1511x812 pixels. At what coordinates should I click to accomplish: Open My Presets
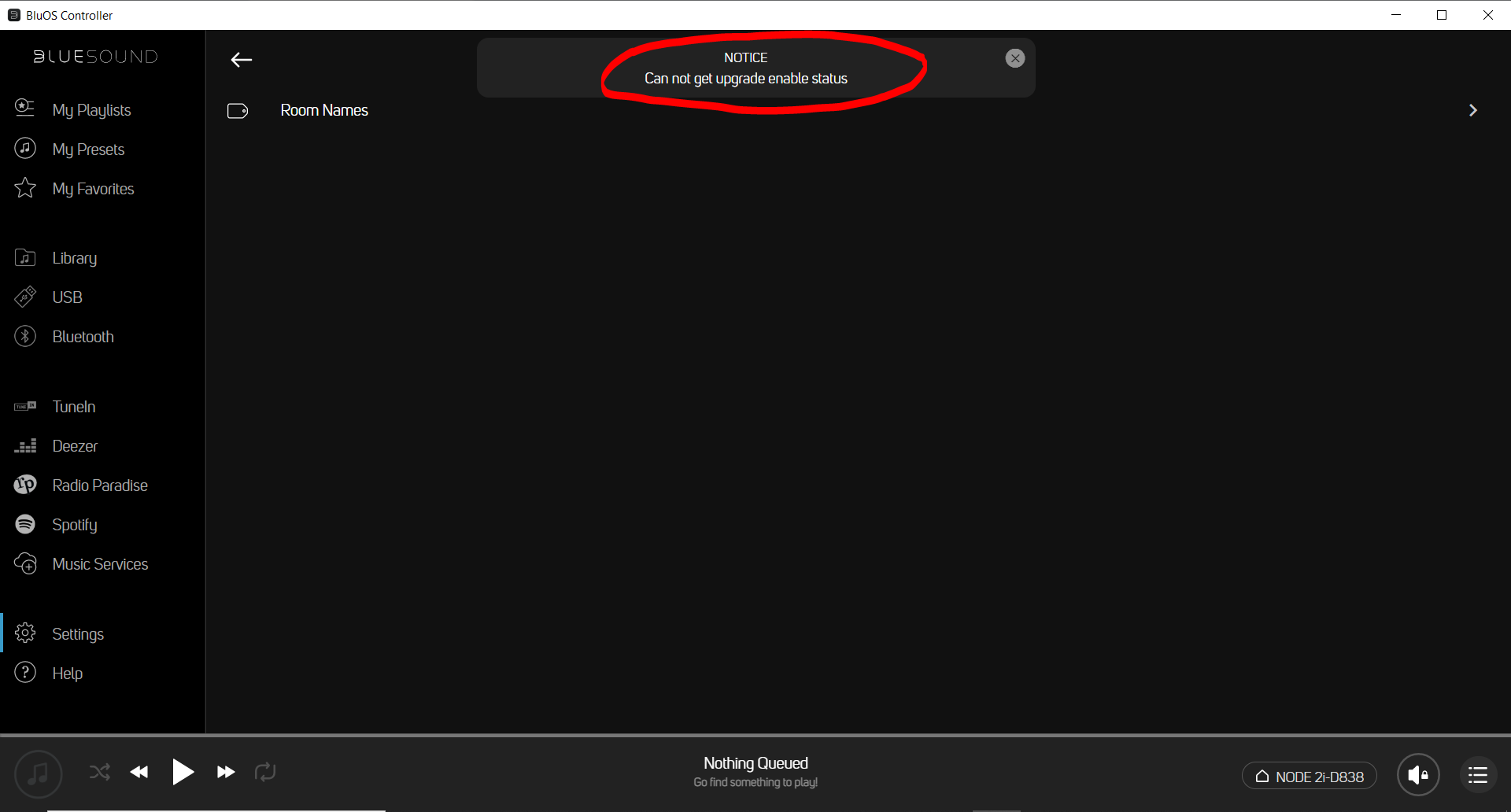(88, 149)
